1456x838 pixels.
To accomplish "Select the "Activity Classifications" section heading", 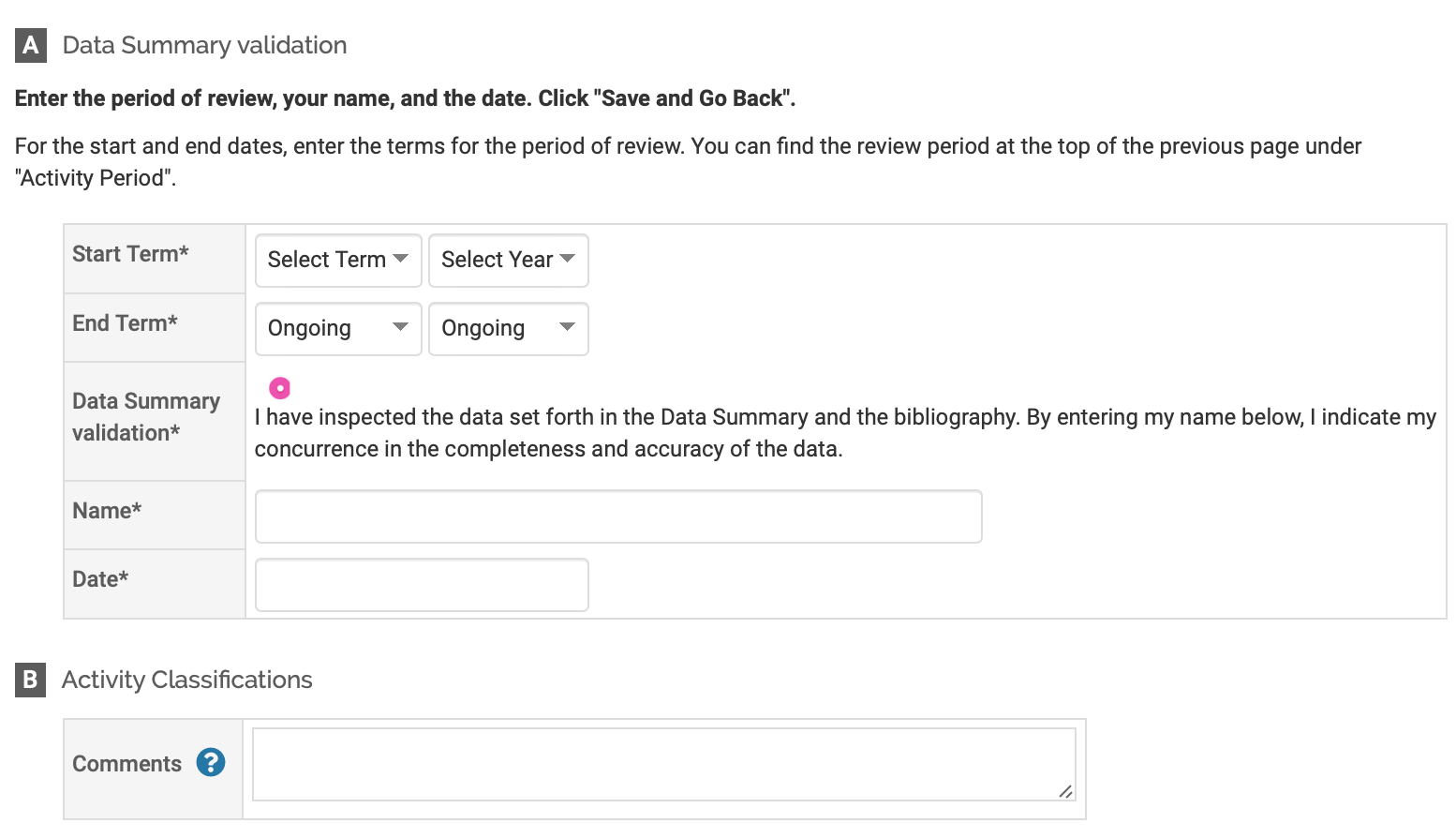I will pos(187,680).
